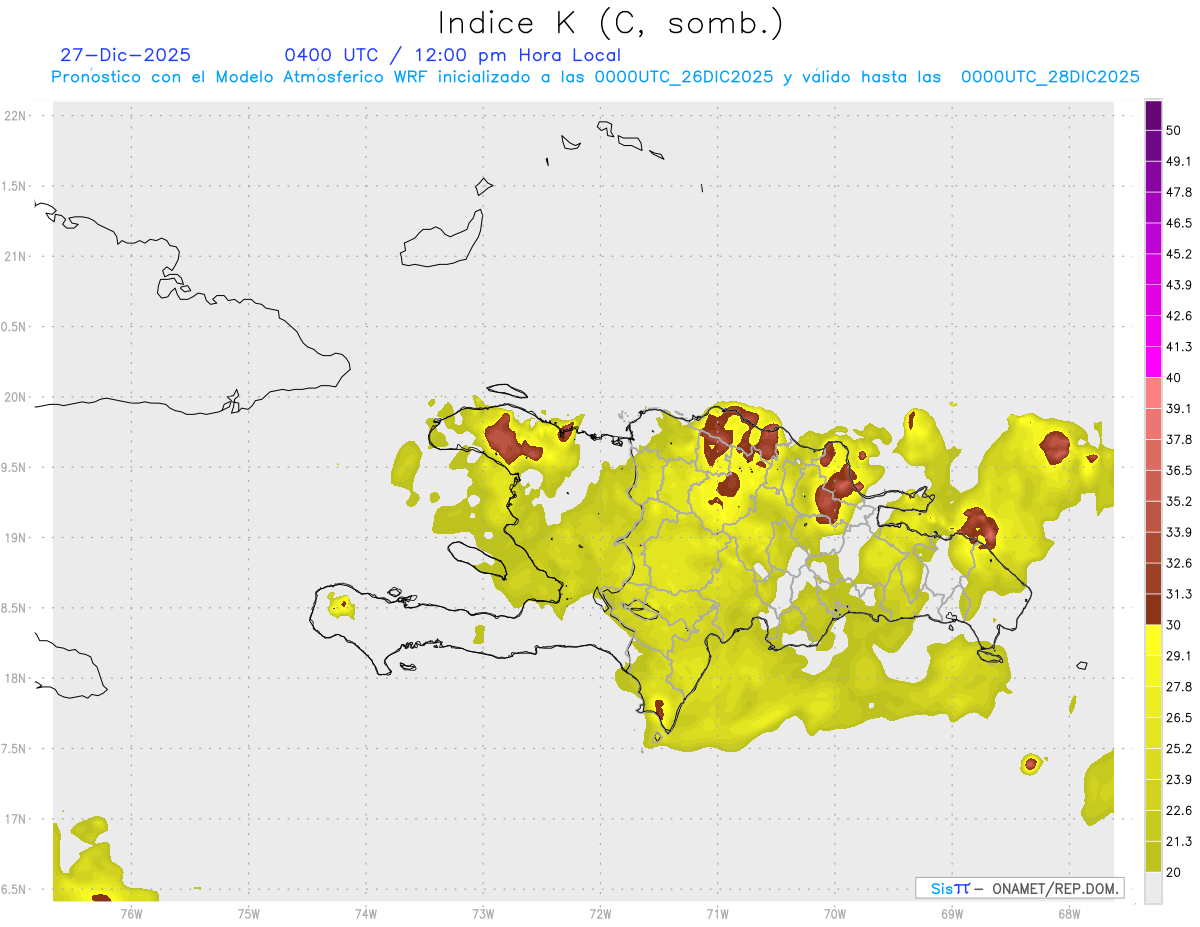Click the '35.2' color scale label

coord(1179,501)
